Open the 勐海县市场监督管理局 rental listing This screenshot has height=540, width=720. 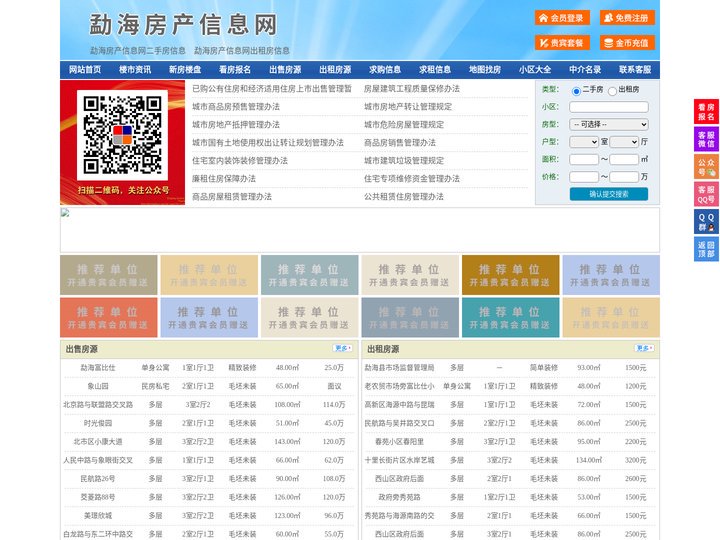tap(399, 368)
